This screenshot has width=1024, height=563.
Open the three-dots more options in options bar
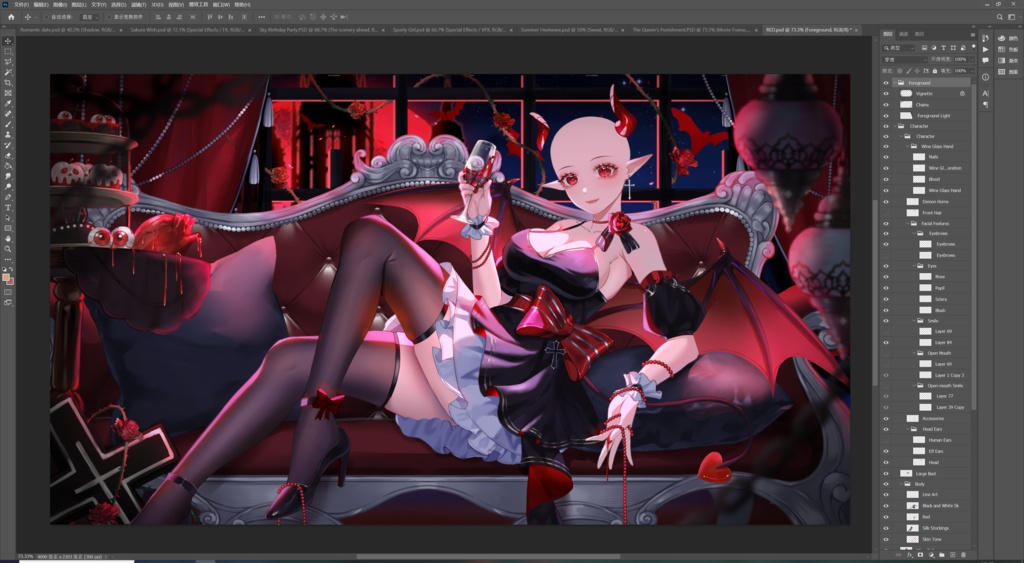(x=262, y=17)
